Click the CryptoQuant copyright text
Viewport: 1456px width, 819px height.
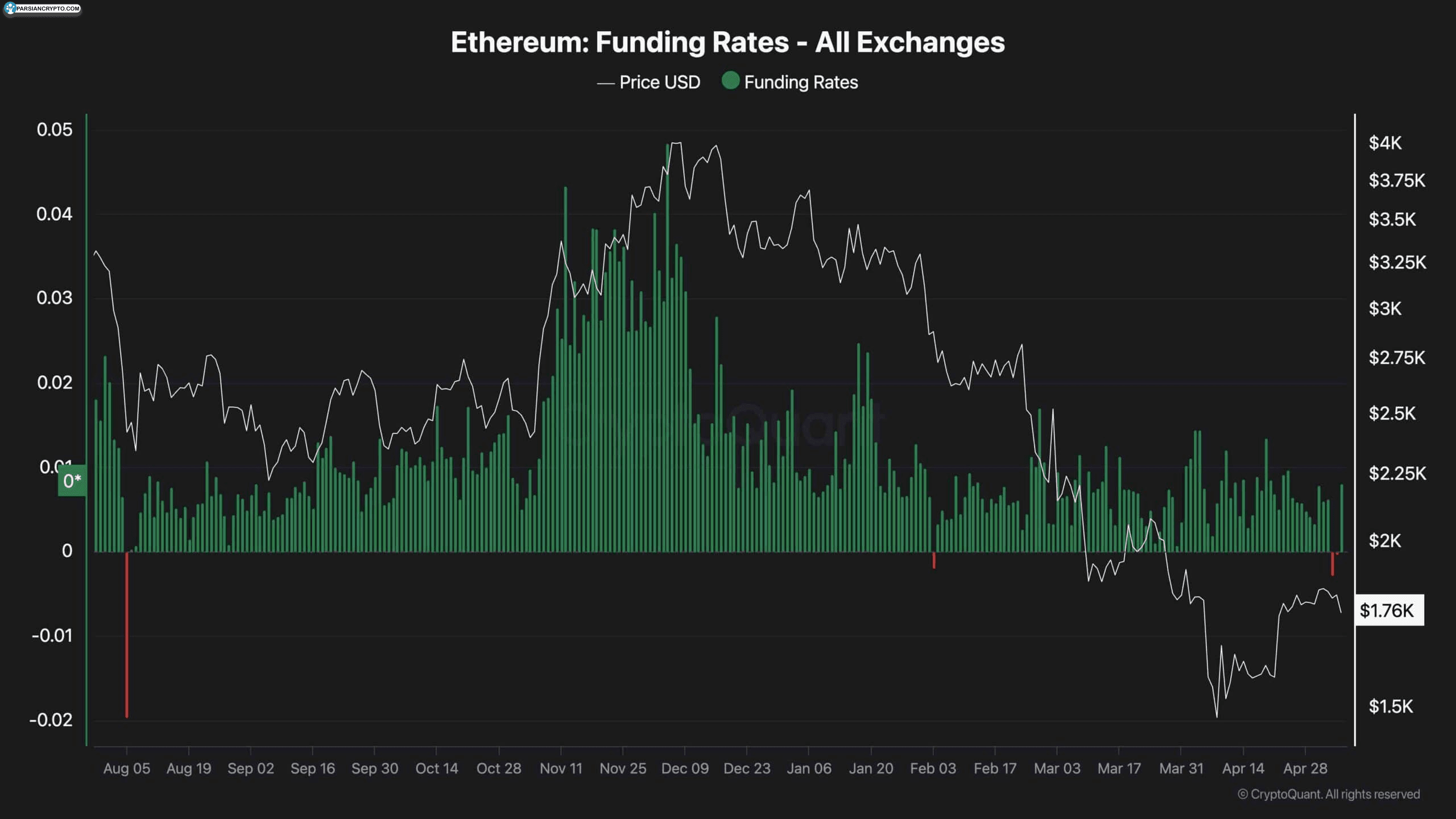tap(1329, 794)
